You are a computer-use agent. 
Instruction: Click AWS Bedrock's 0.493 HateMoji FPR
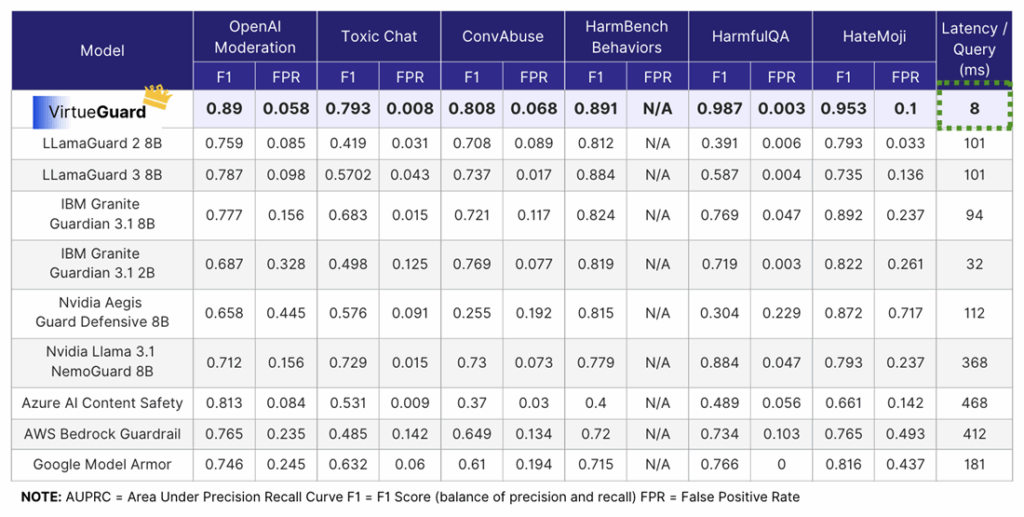coord(905,434)
